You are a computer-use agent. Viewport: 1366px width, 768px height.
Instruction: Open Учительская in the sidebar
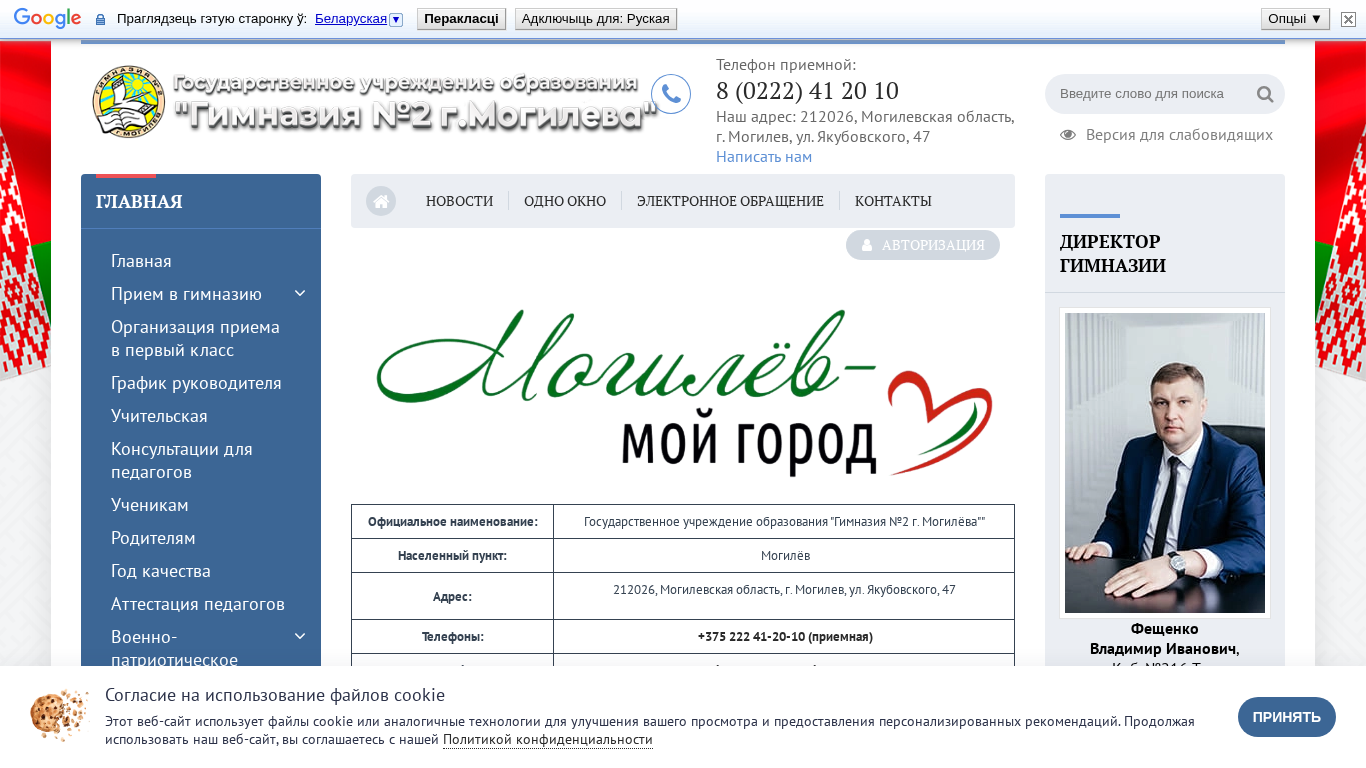(x=159, y=416)
